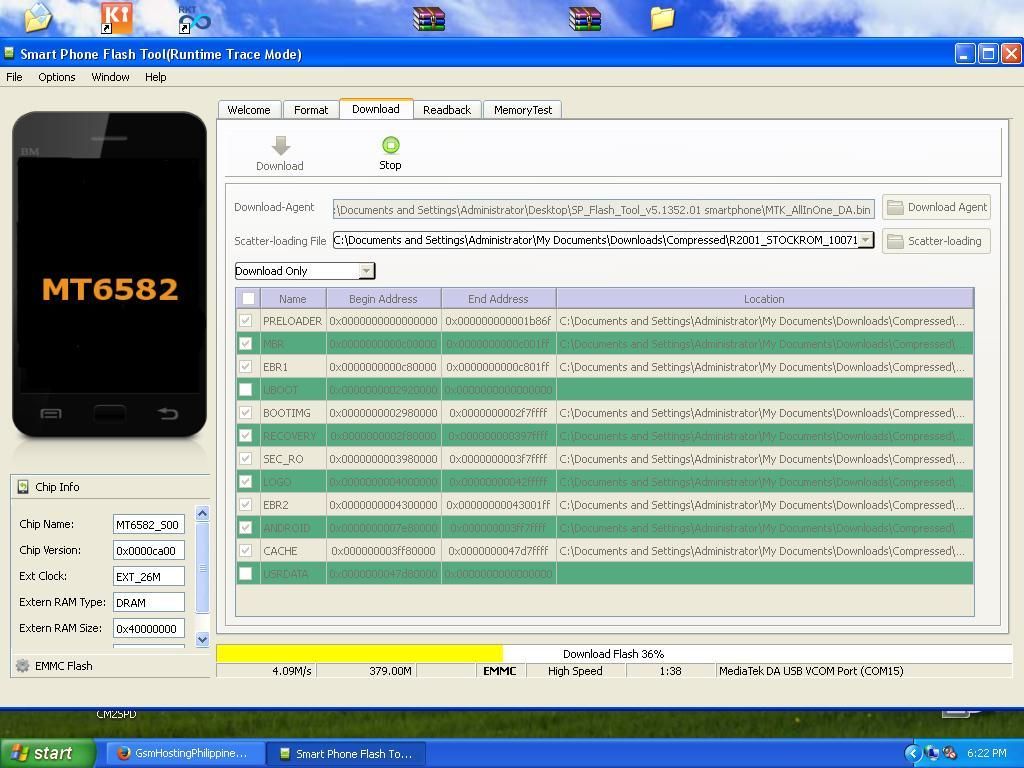1024x768 pixels.
Task: Open the RKT desktop shortcut icon
Action: tap(194, 18)
